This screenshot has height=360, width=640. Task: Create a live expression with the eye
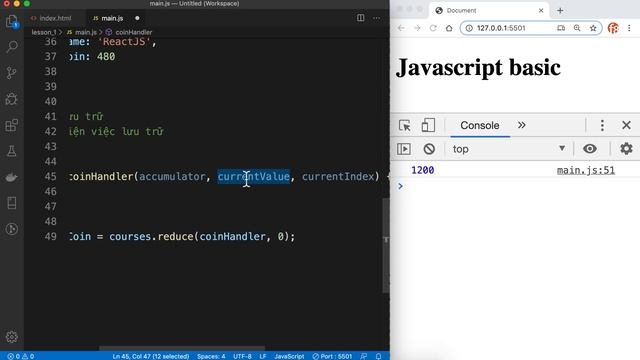pyautogui.click(x=589, y=149)
